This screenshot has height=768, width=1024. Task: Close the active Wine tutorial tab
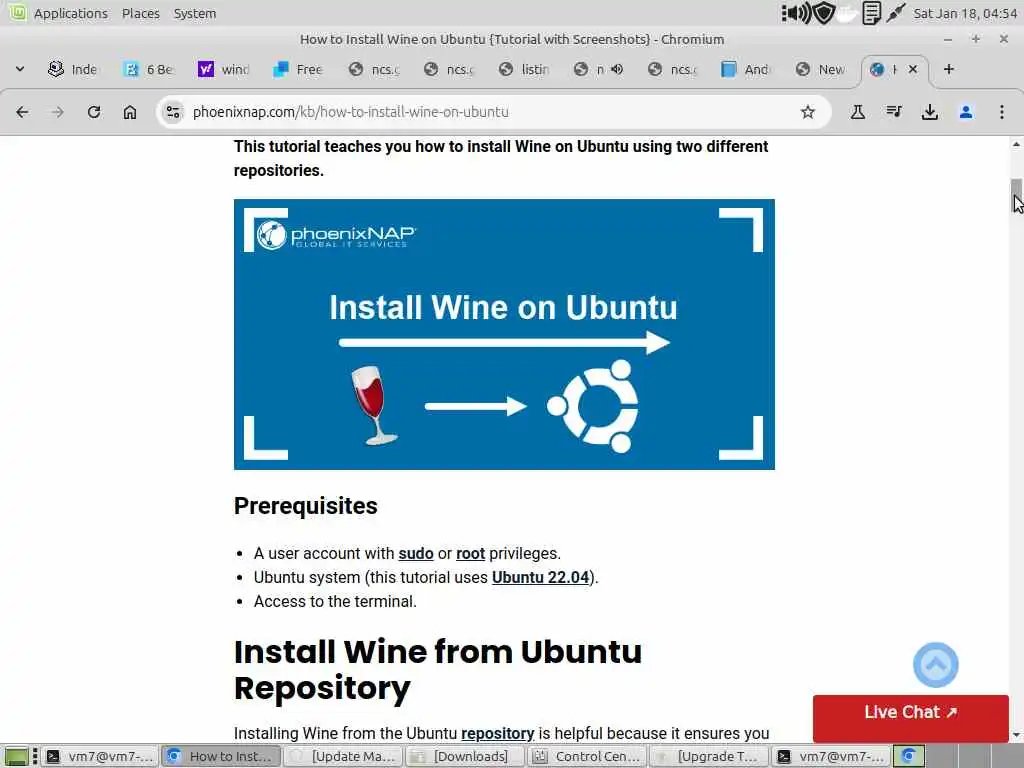[913, 69]
